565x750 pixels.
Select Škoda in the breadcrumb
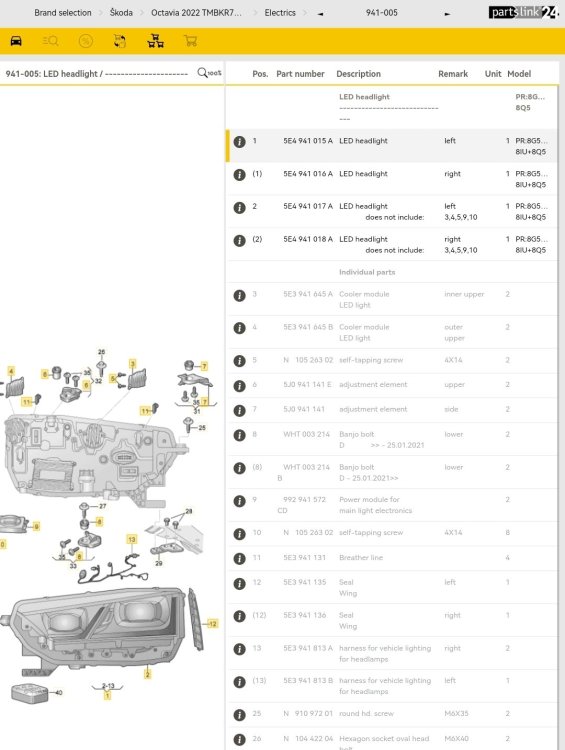pos(121,12)
